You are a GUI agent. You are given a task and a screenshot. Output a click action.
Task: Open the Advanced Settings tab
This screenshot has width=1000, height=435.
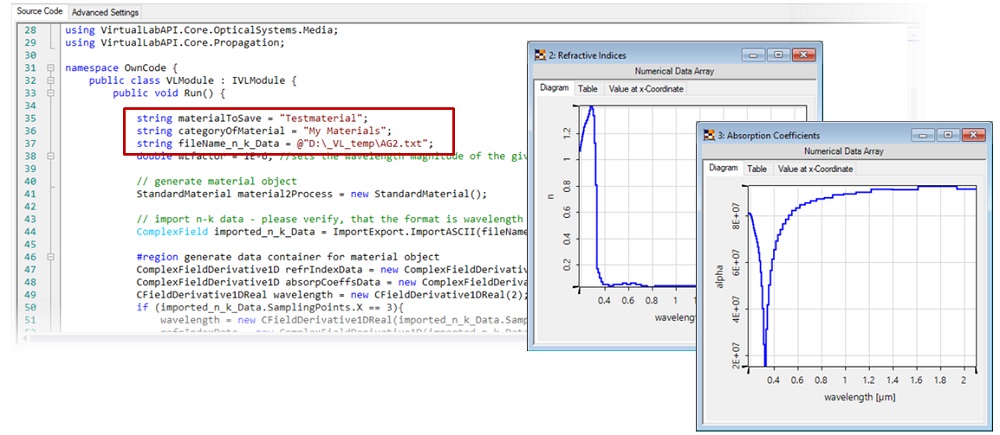pos(105,12)
